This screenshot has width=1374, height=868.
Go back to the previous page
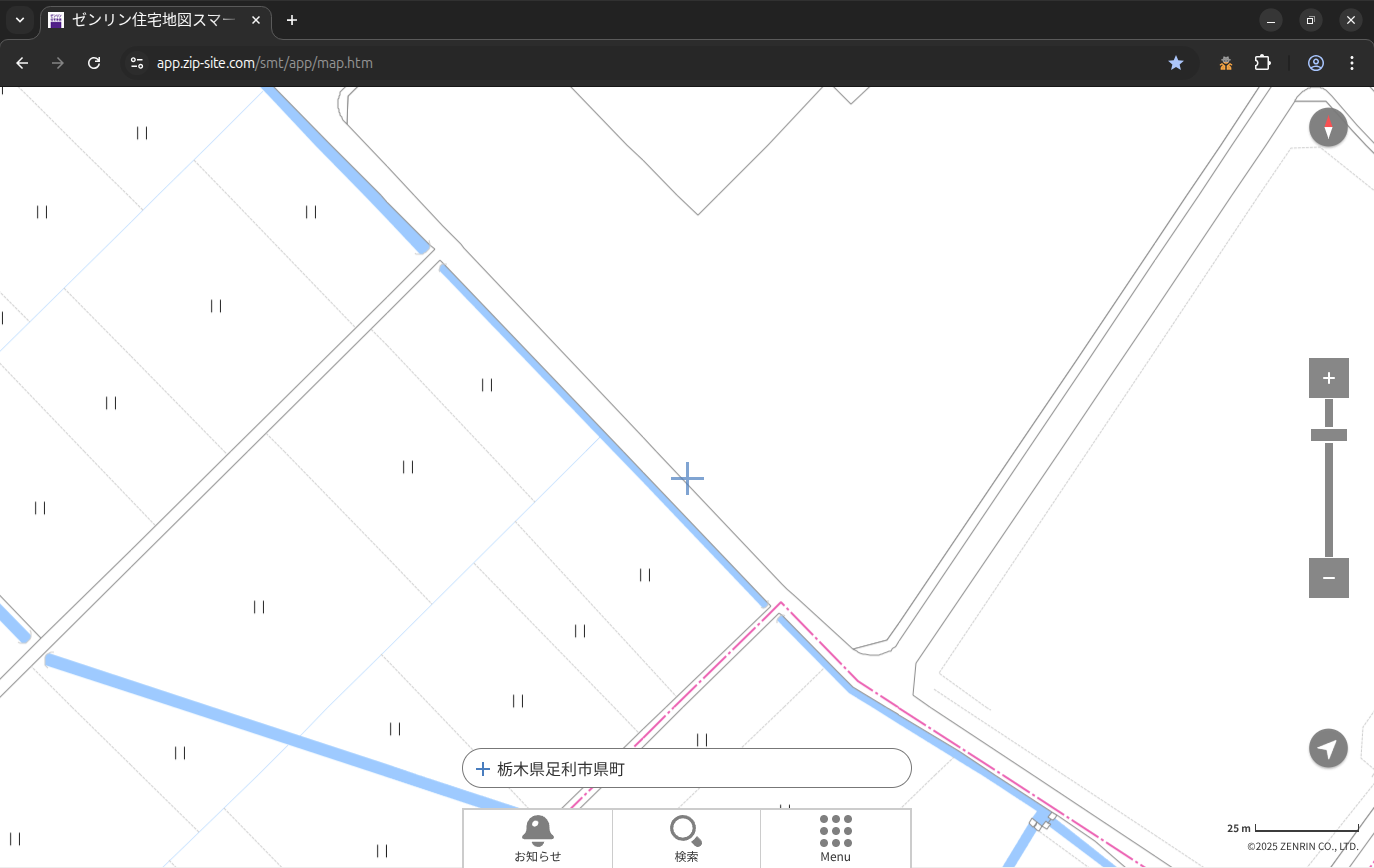point(22,63)
